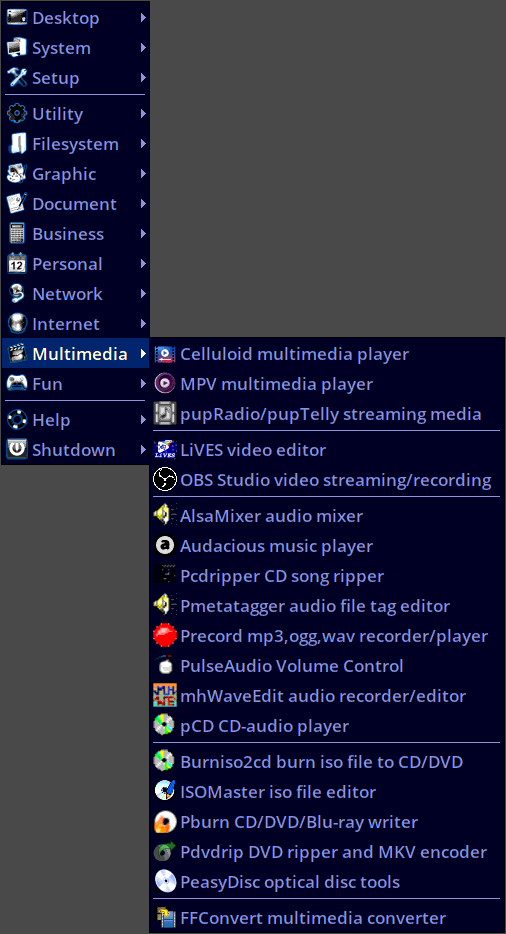Screen dimensions: 506x934
Task: Click the PulseAudio Volume Control icon
Action: [165, 666]
